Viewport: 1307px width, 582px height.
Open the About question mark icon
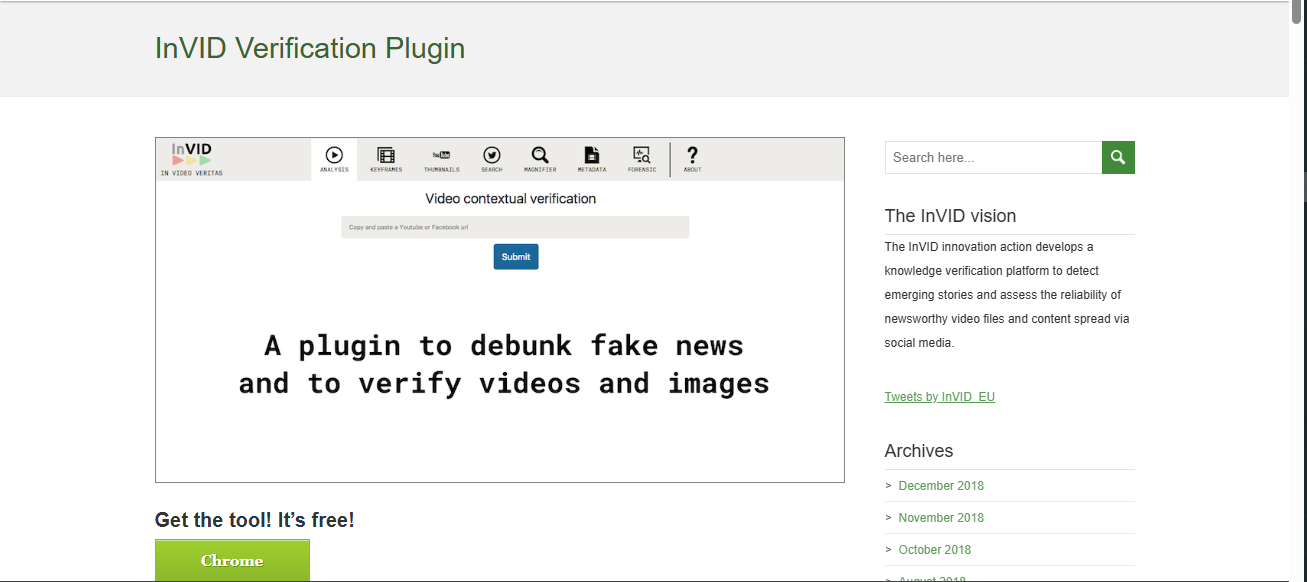(692, 155)
